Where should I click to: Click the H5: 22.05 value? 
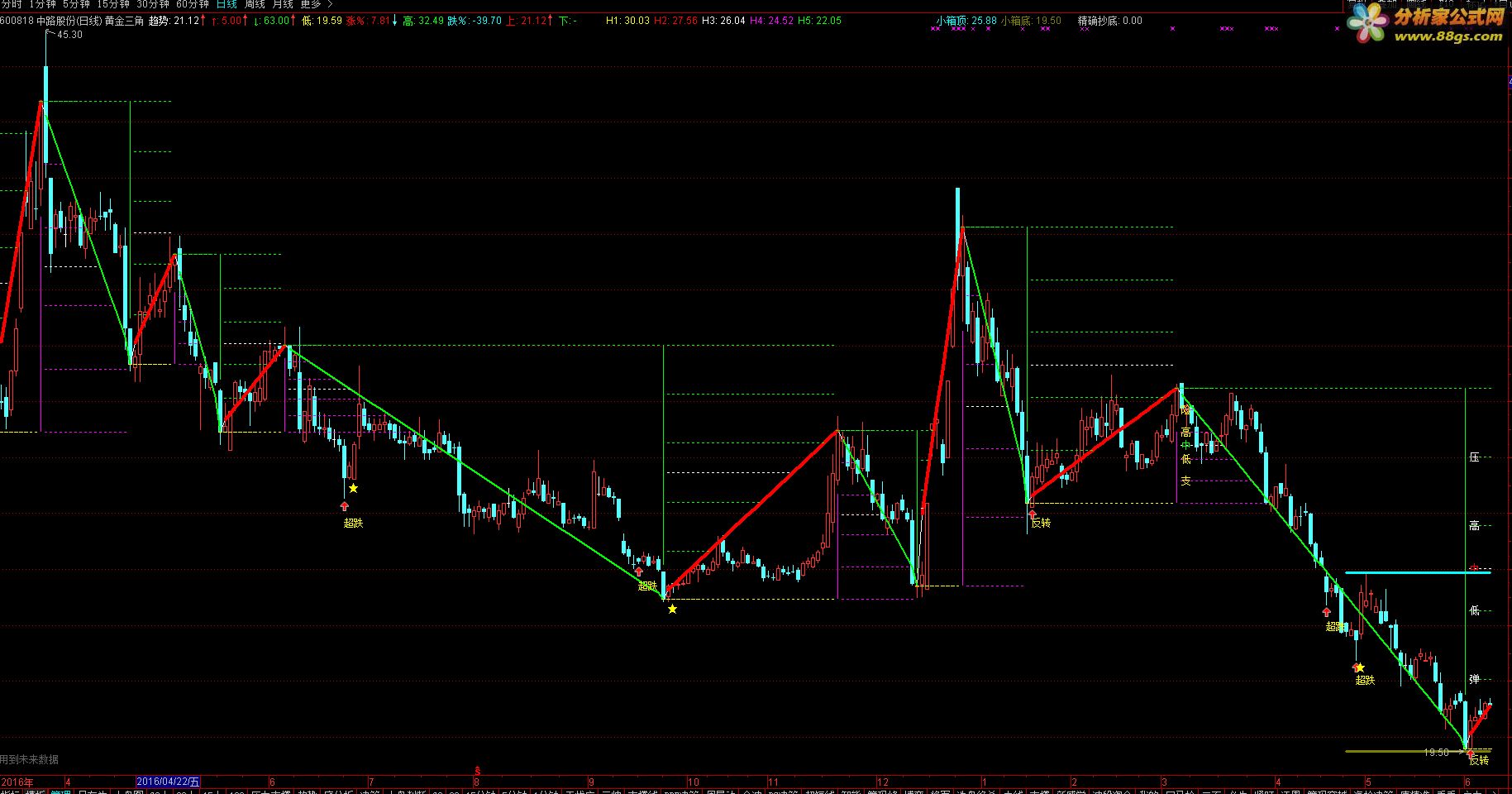[x=819, y=21]
